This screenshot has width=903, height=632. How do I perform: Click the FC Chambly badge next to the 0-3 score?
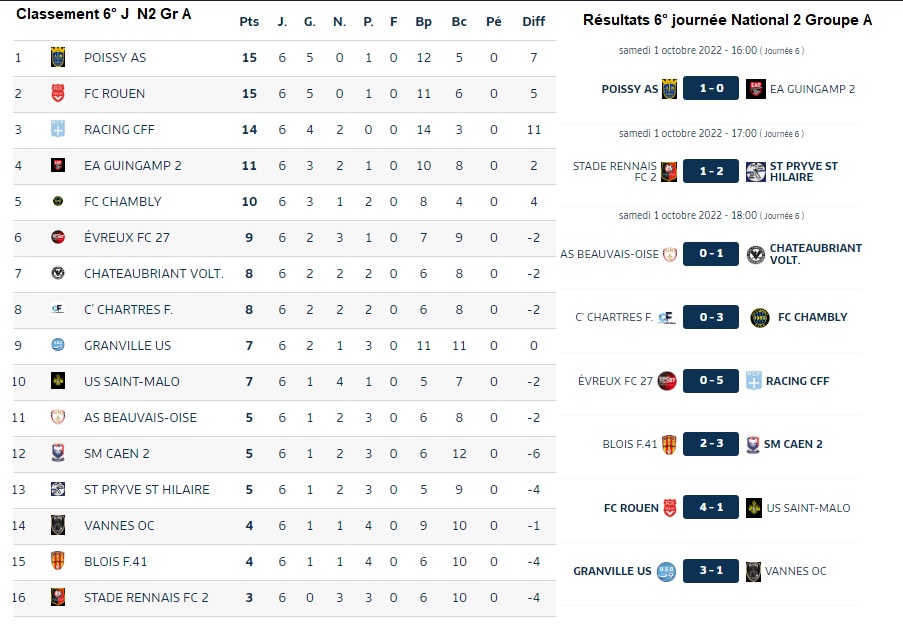coord(760,317)
